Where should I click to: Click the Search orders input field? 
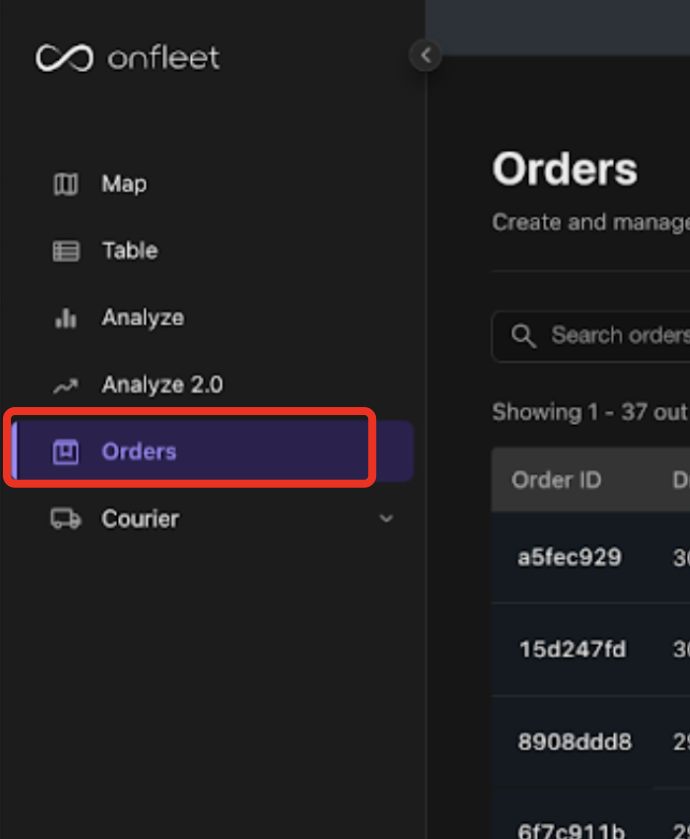[600, 336]
